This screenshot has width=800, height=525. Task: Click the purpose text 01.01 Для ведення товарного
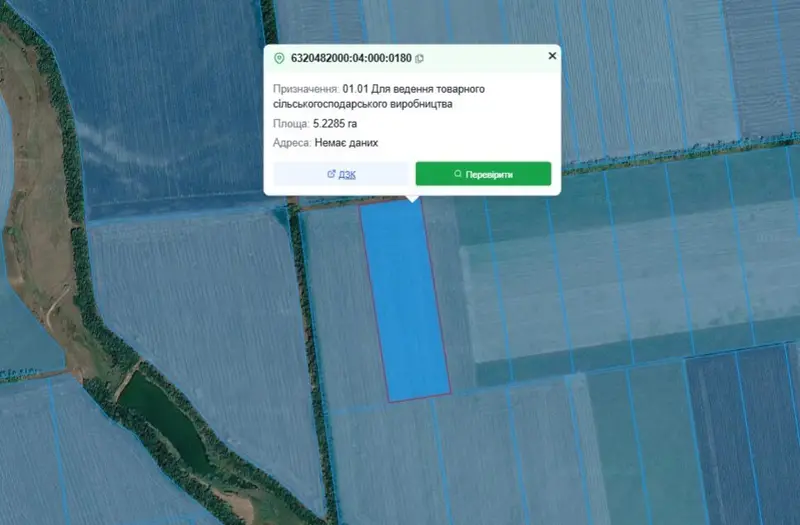(x=414, y=89)
